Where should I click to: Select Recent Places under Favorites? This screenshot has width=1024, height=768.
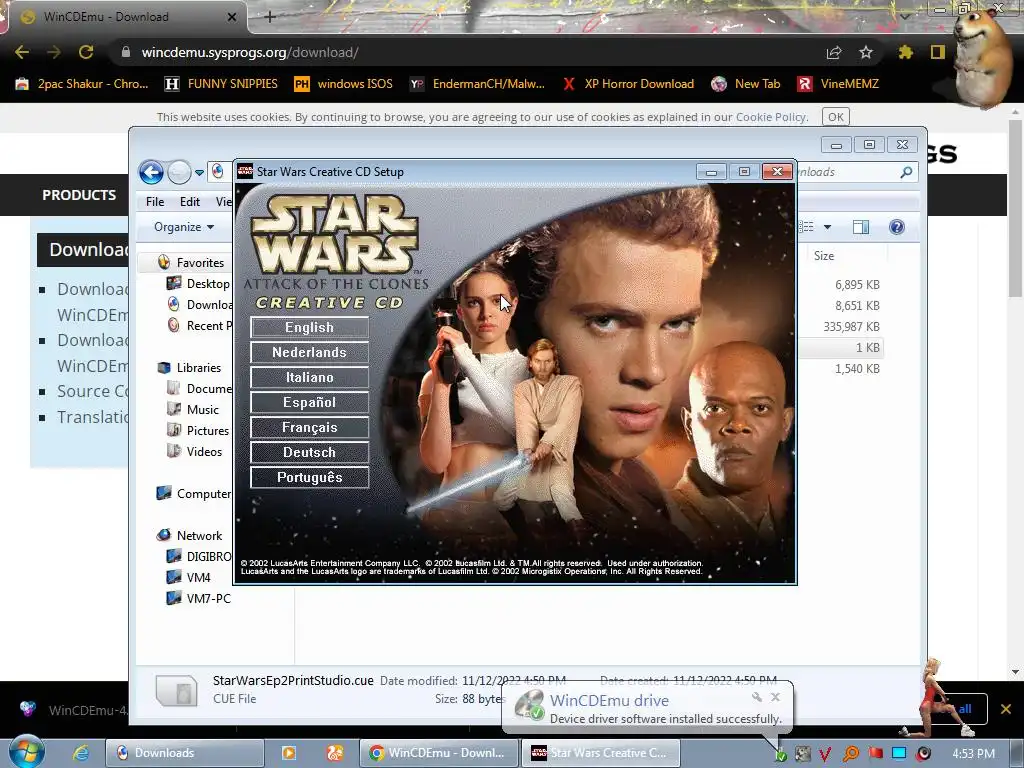[199, 325]
